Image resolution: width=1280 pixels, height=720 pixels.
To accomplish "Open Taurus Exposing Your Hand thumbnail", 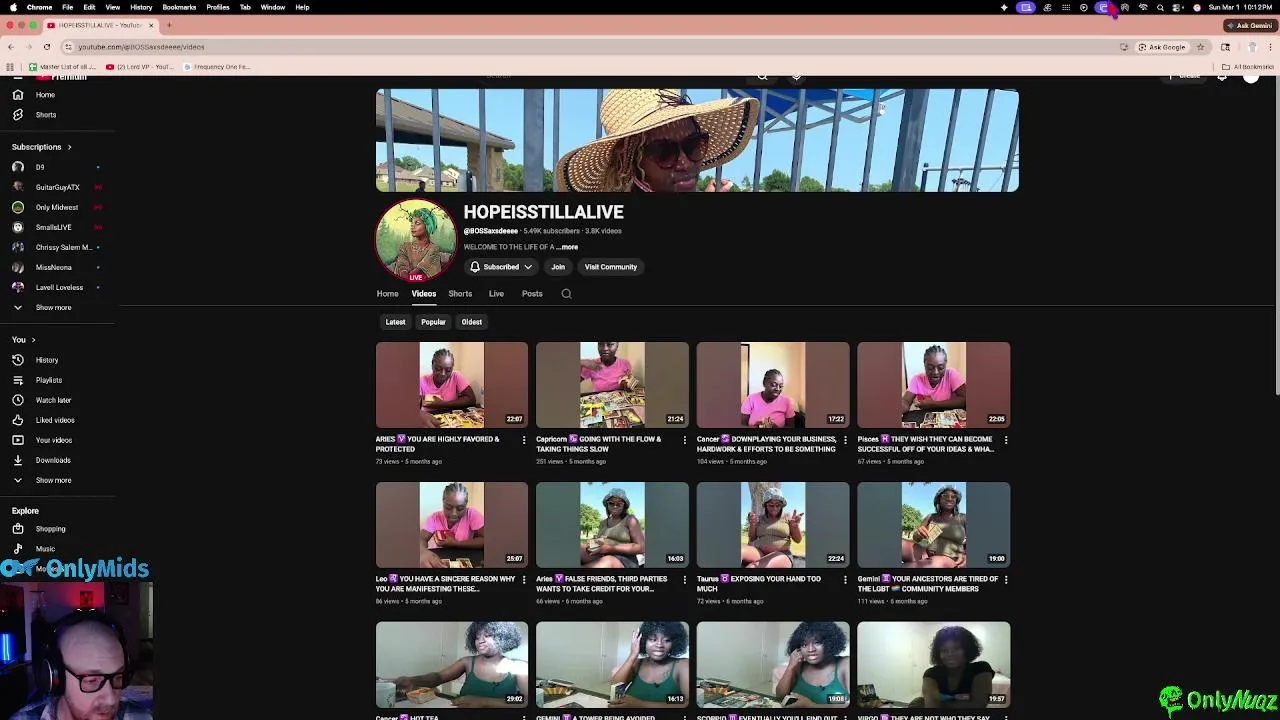I will click(x=773, y=525).
